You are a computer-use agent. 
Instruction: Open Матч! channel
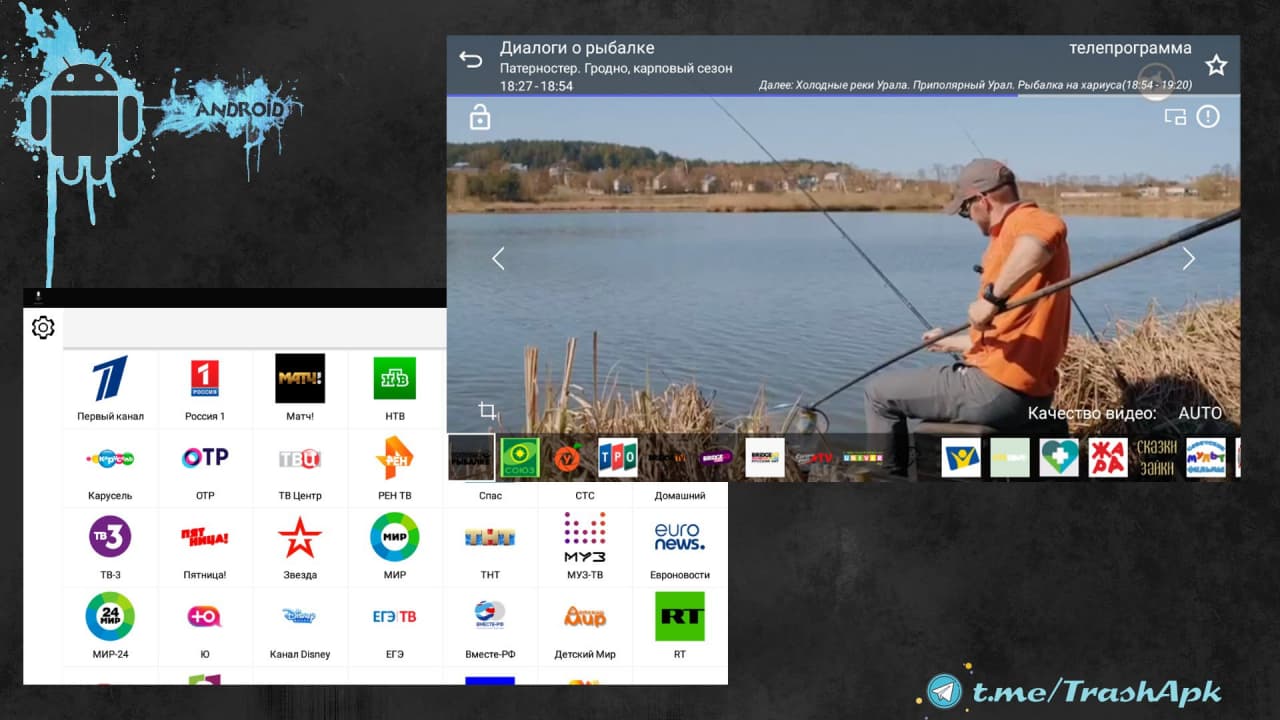(x=300, y=389)
